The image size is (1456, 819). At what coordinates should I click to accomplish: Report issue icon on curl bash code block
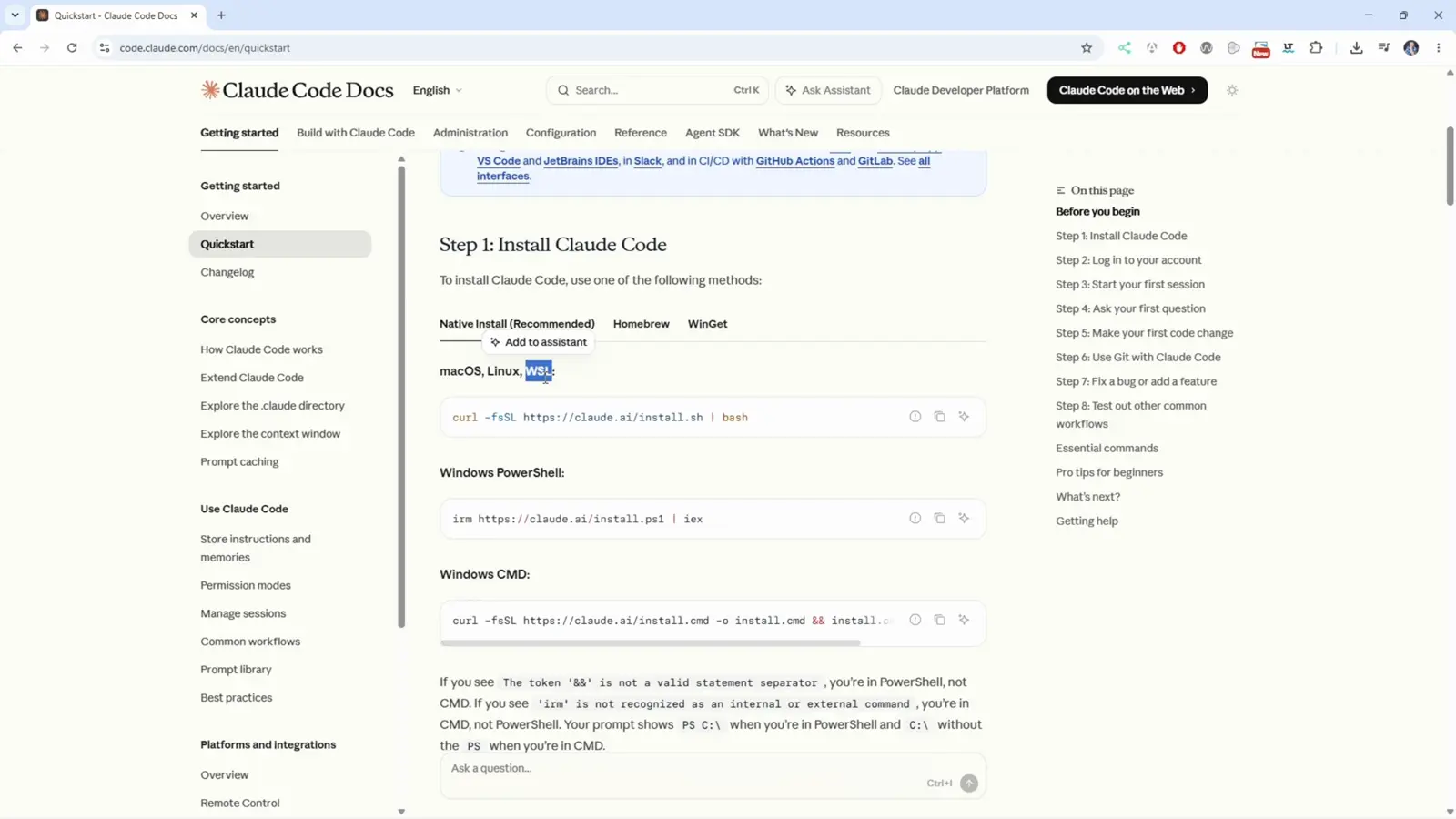915,417
